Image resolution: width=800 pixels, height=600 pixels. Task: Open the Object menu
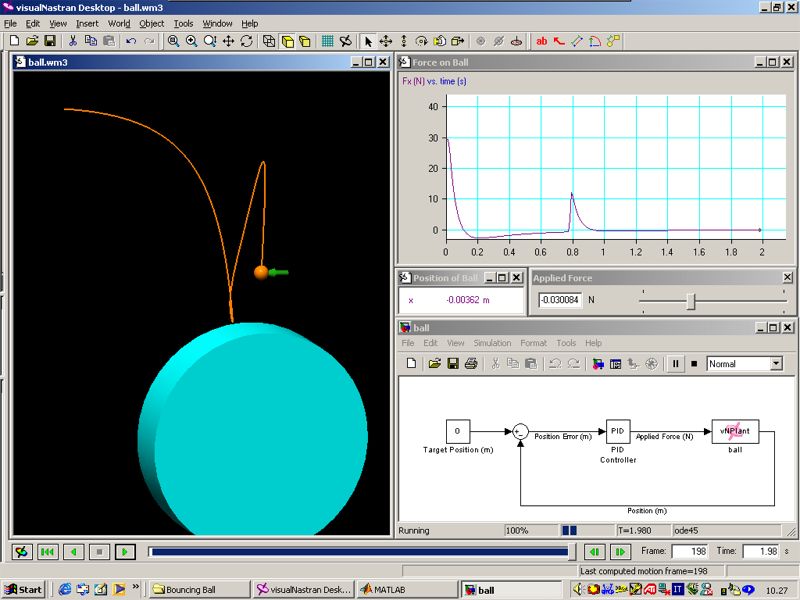152,23
